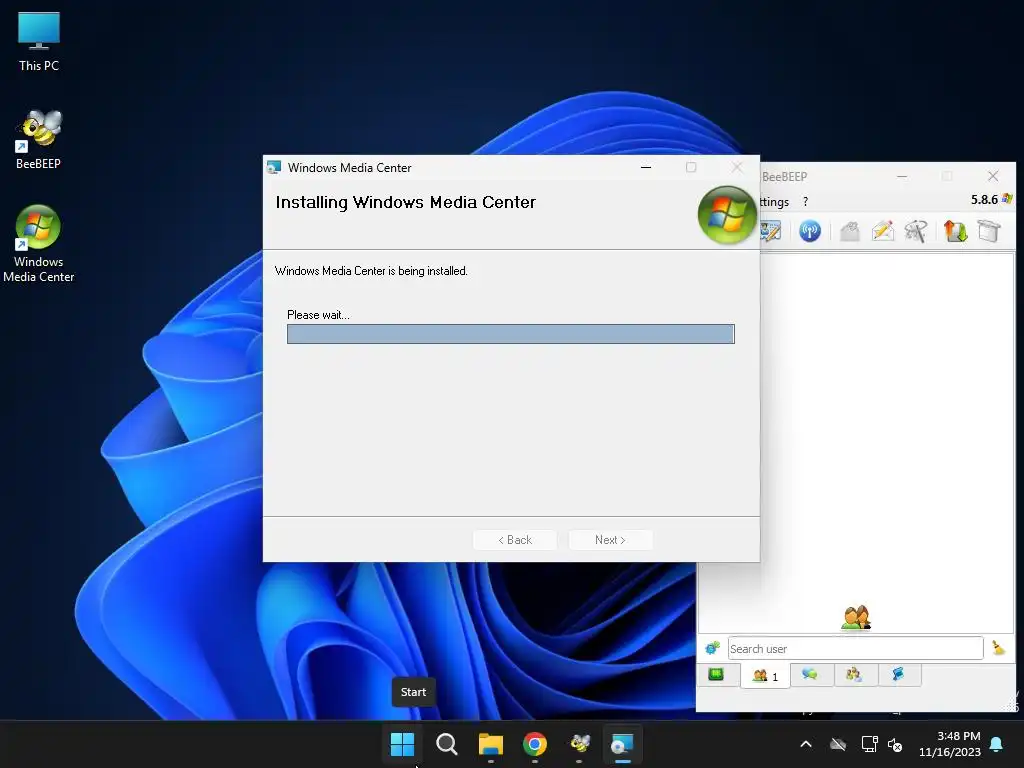
Task: Open File Explorer from the taskbar
Action: pyautogui.click(x=490, y=744)
